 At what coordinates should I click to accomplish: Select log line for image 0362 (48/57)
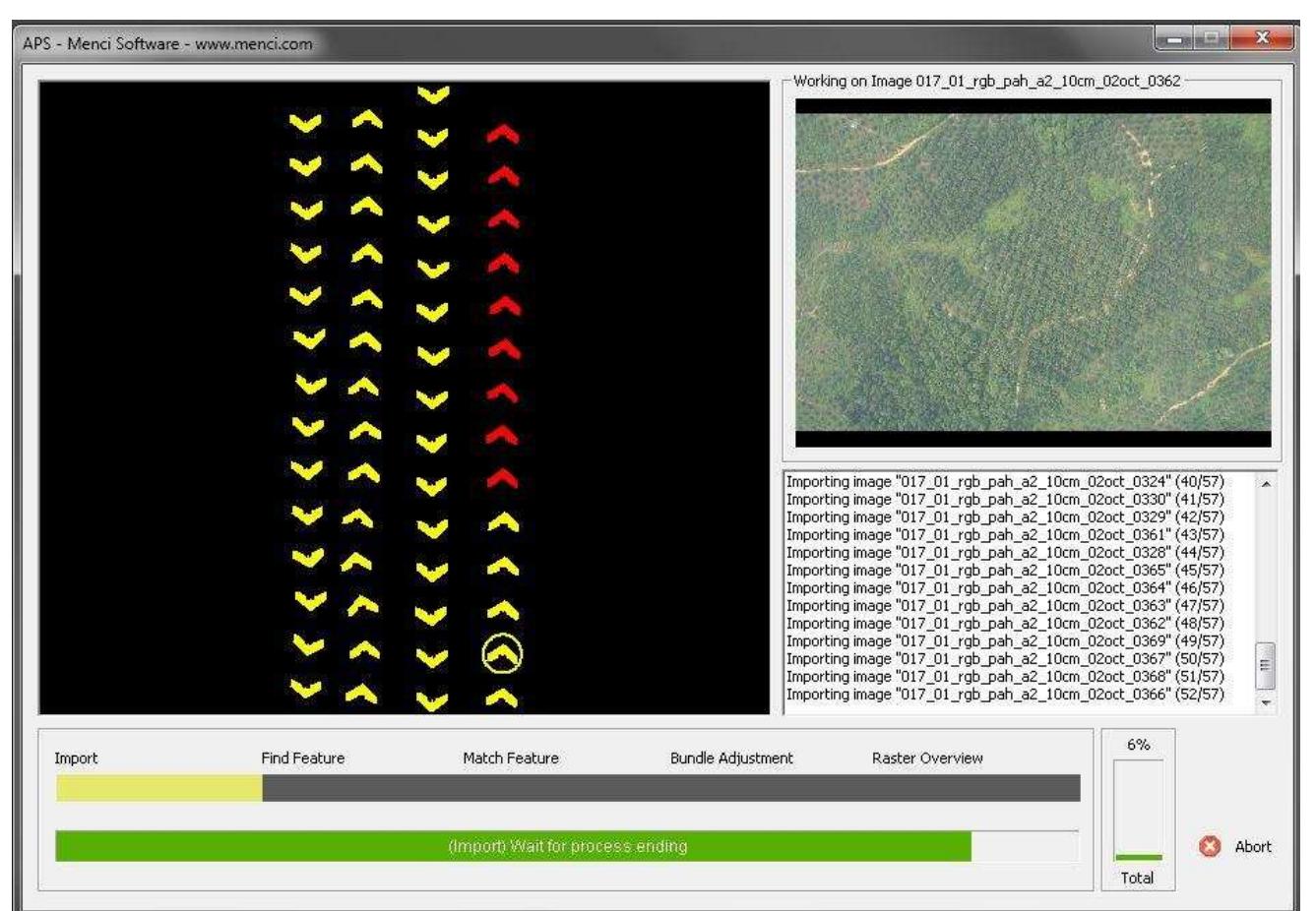(1004, 624)
